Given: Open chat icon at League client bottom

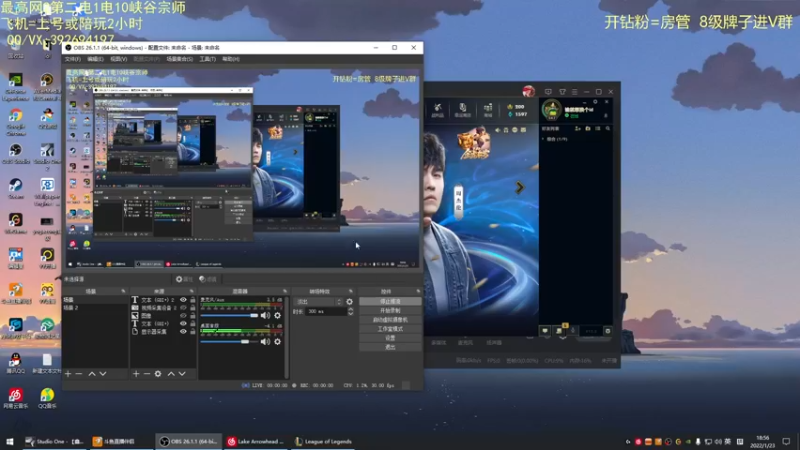Looking at the screenshot, I should (x=545, y=331).
